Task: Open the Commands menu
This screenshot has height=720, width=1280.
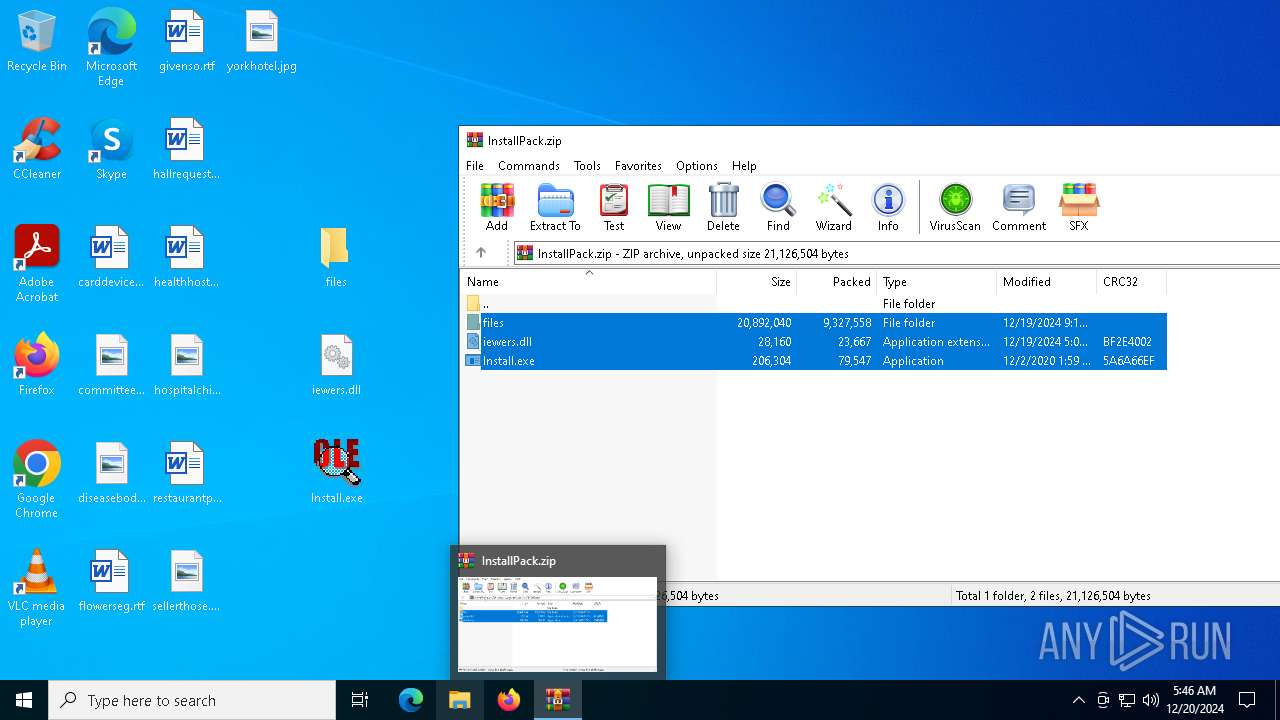Action: click(529, 166)
